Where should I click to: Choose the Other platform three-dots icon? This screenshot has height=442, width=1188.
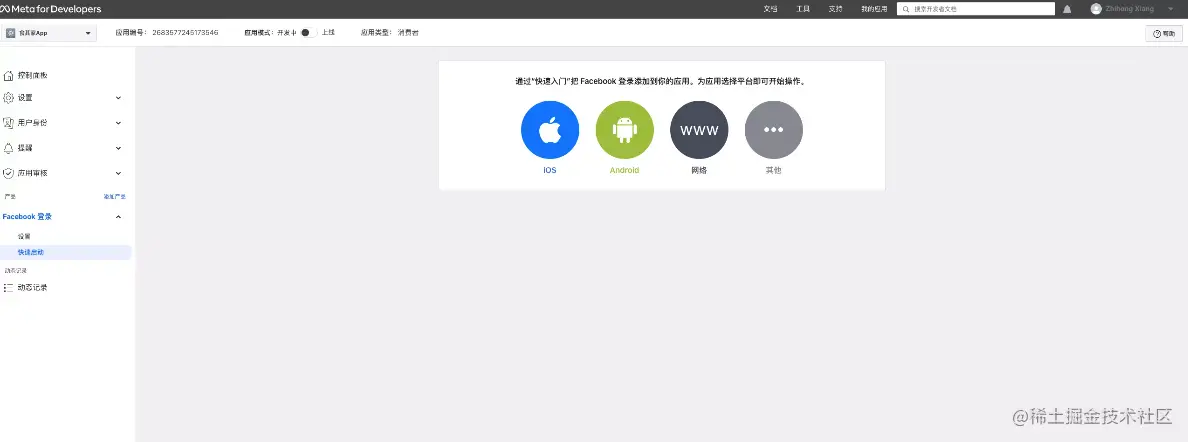pos(774,130)
